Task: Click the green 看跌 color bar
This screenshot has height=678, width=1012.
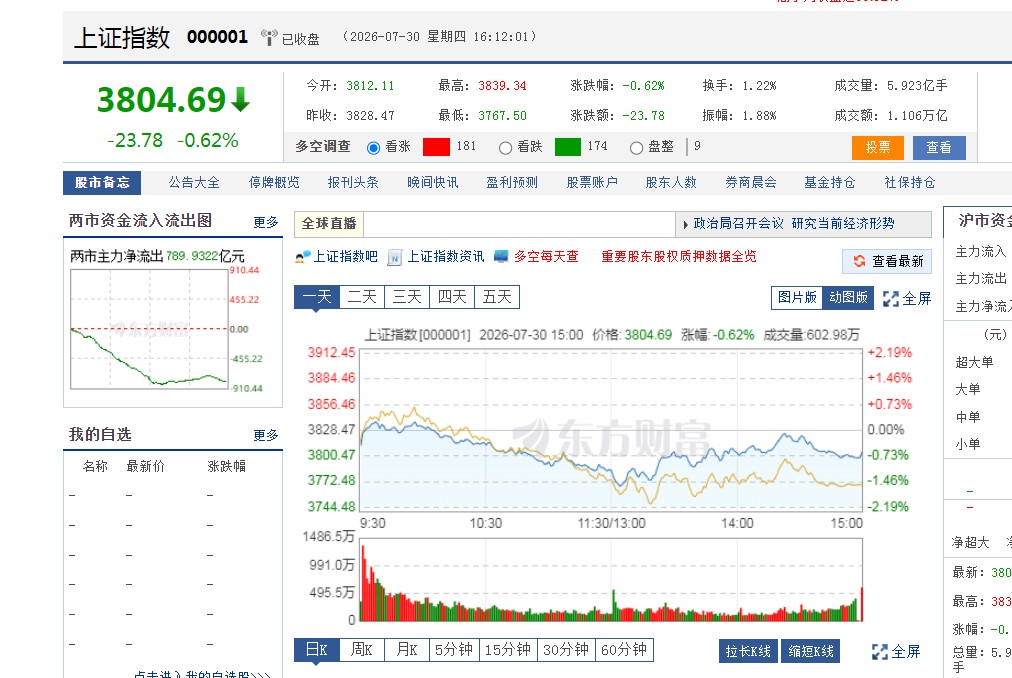Action: pyautogui.click(x=568, y=147)
